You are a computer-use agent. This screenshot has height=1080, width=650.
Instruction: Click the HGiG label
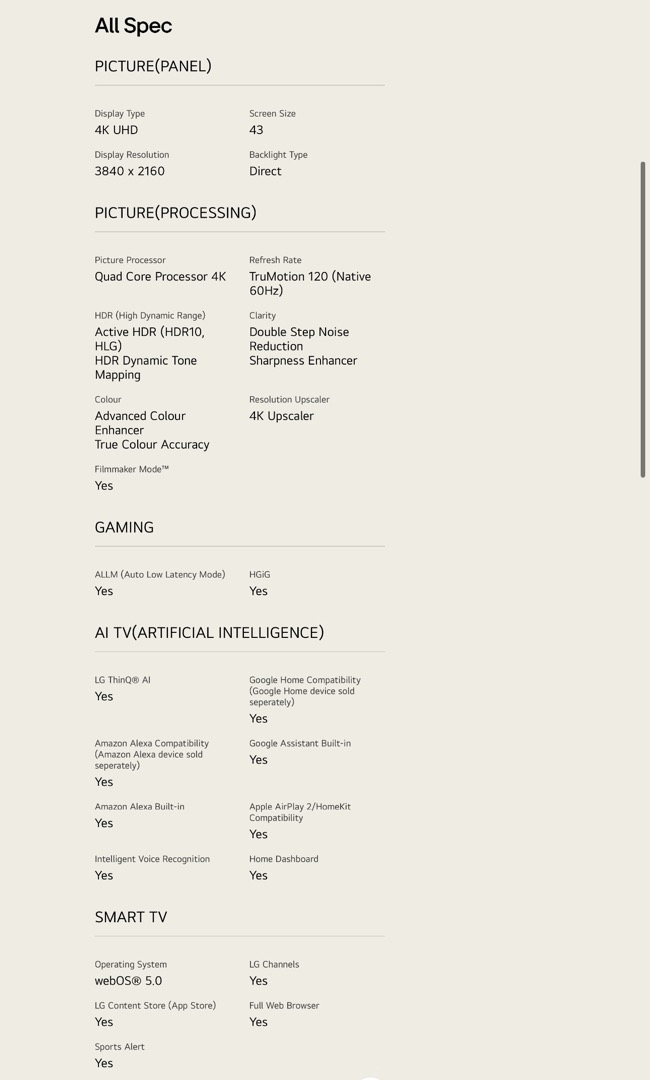point(259,575)
